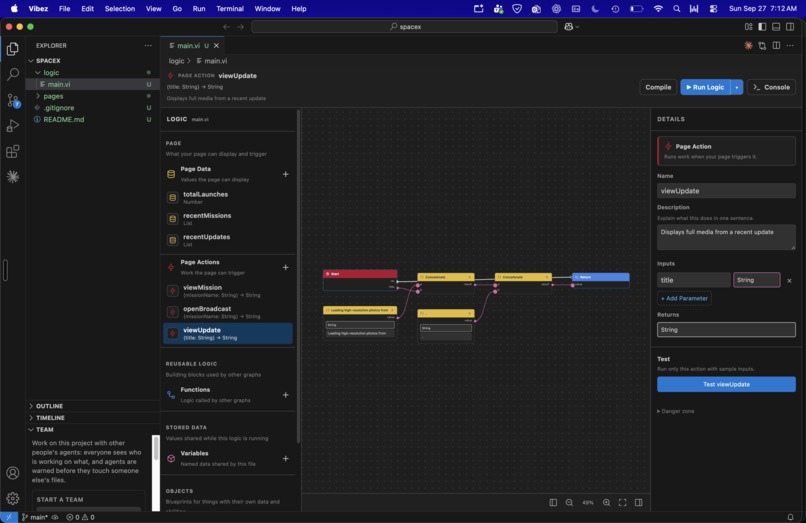Open the Terminal menu
The width and height of the screenshot is (806, 523).
pyautogui.click(x=230, y=9)
